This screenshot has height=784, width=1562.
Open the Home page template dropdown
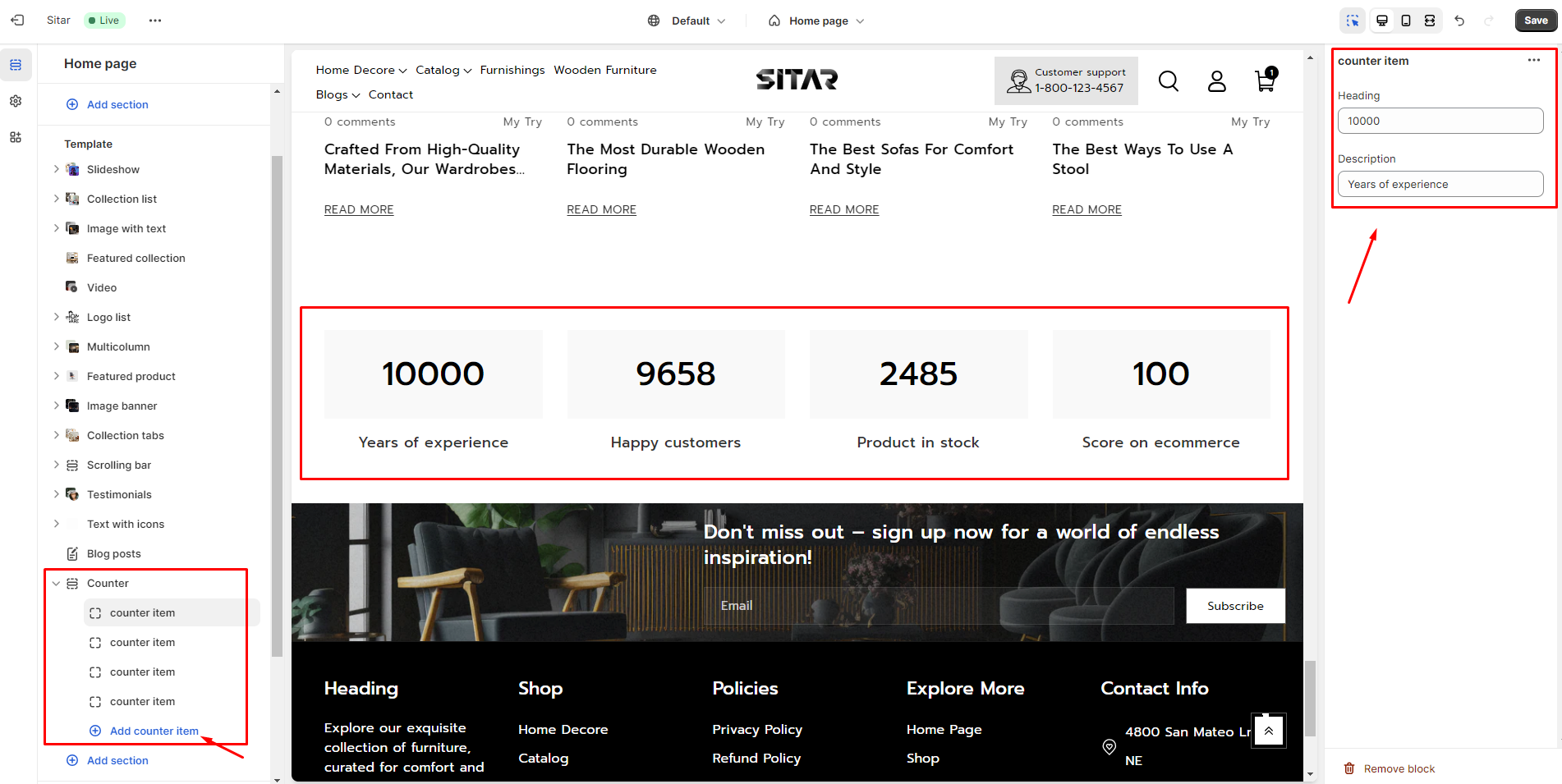[x=817, y=21]
